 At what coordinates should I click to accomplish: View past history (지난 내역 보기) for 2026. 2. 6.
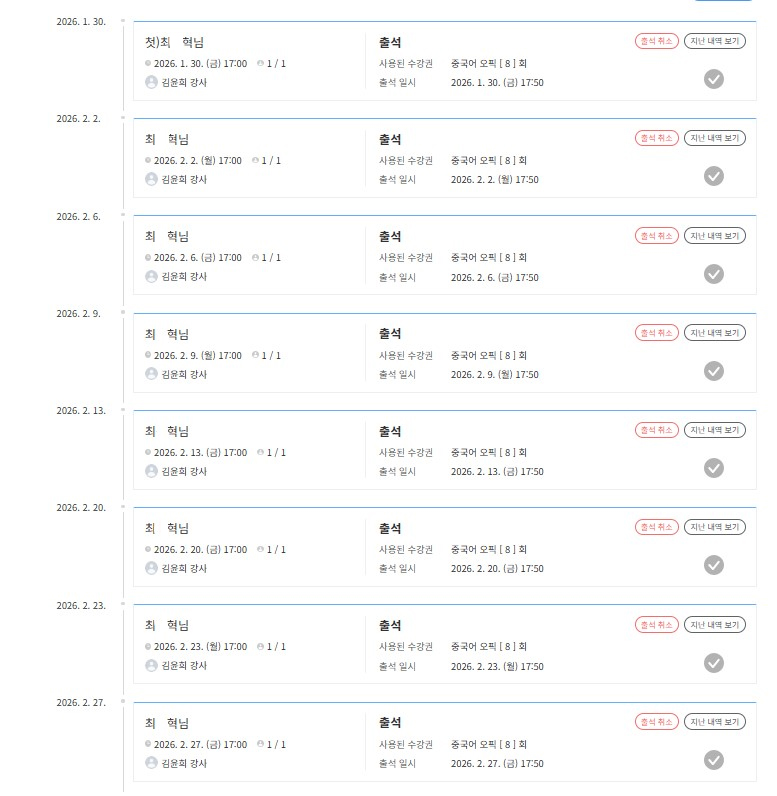pyautogui.click(x=715, y=236)
